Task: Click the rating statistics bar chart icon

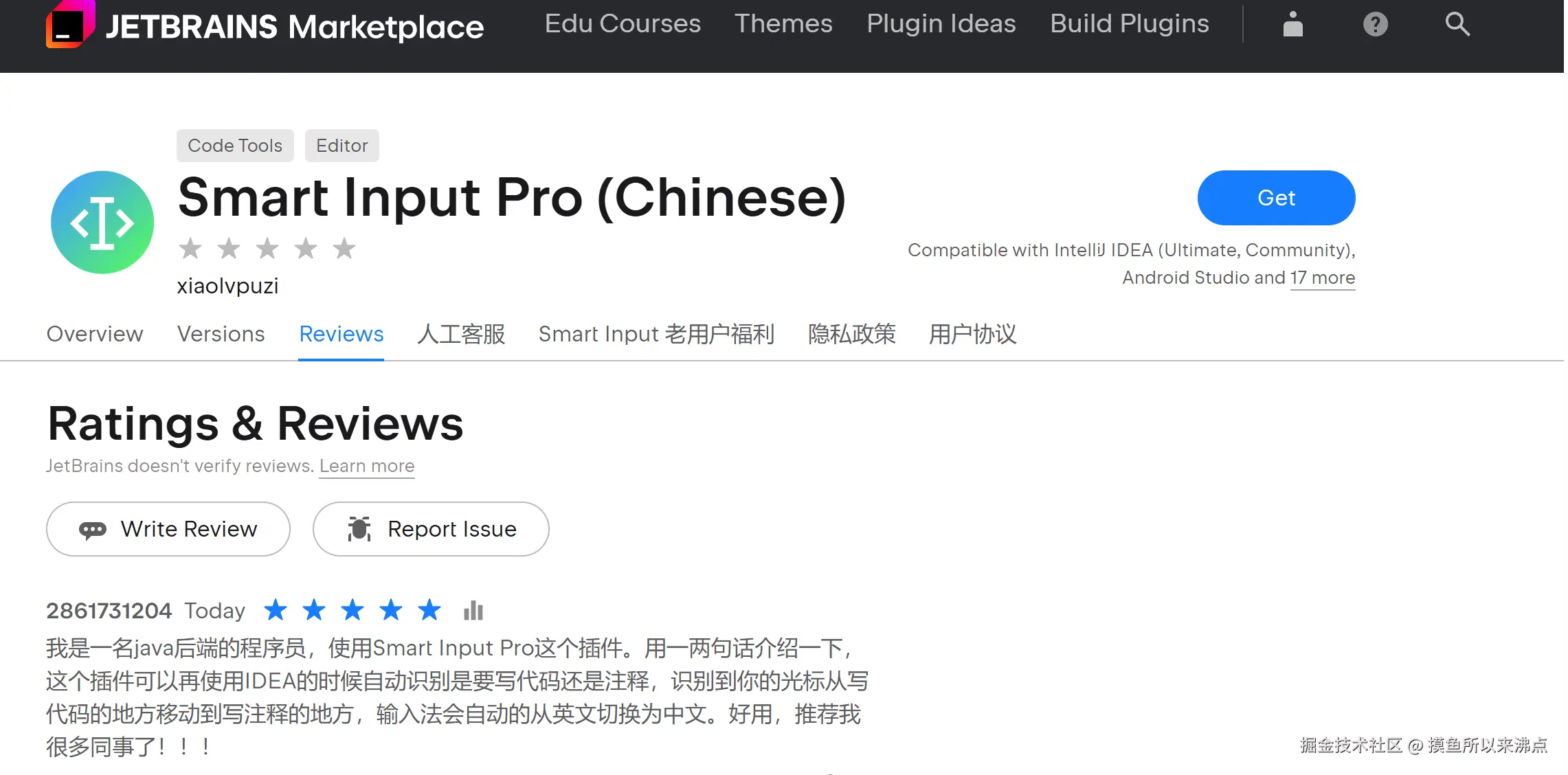Action: coord(473,610)
